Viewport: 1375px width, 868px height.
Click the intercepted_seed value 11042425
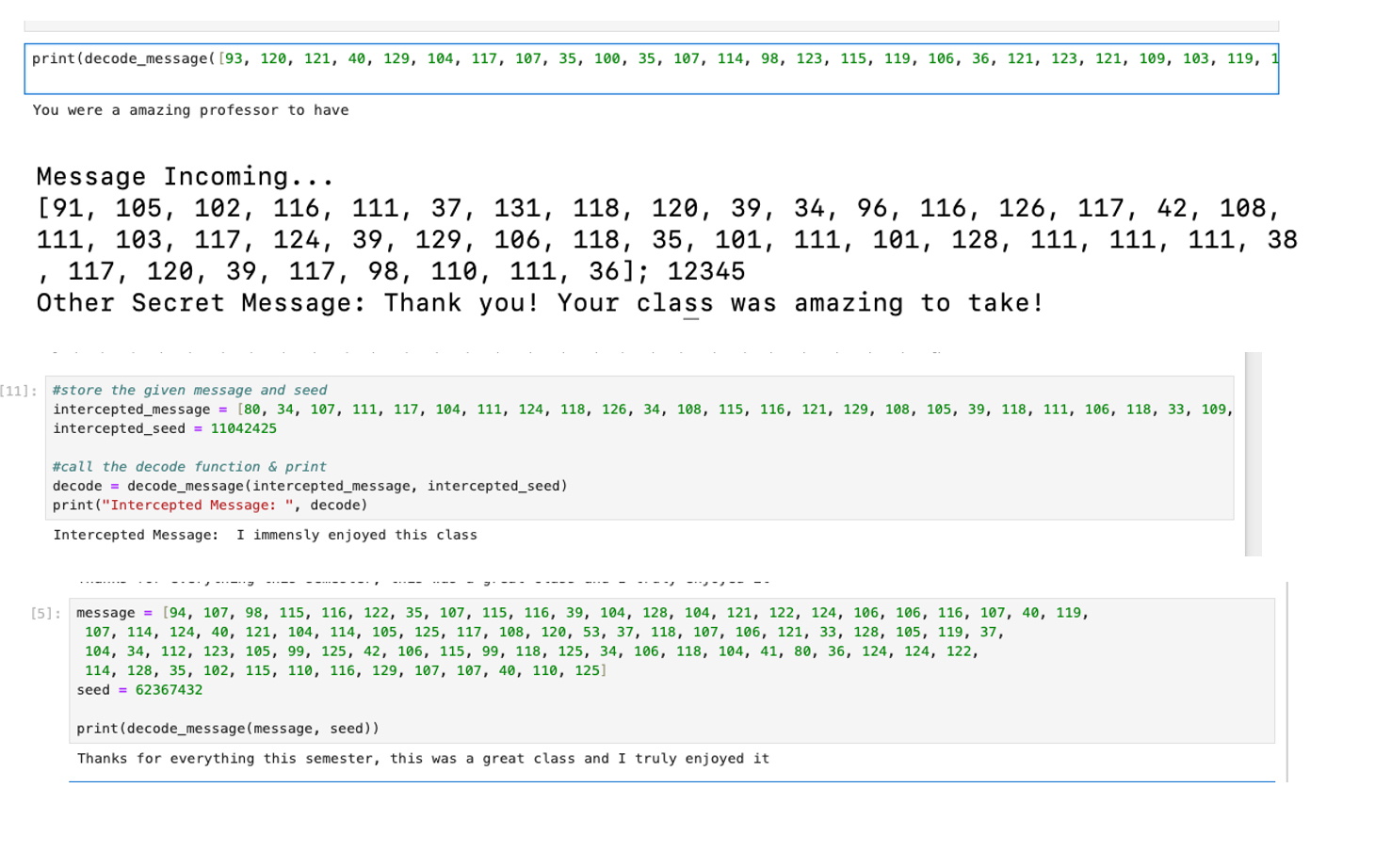click(x=243, y=428)
